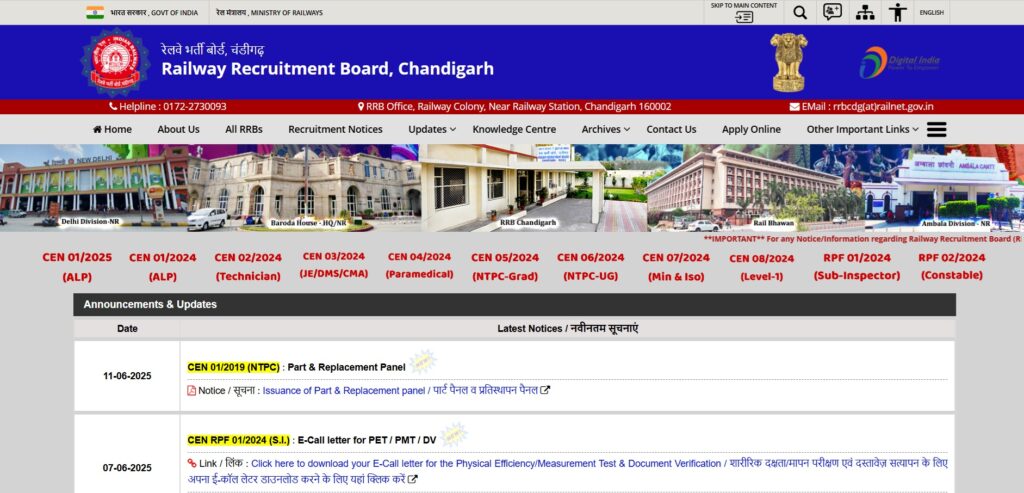The image size is (1024, 493).
Task: Open the accessibility options person icon
Action: point(898,12)
